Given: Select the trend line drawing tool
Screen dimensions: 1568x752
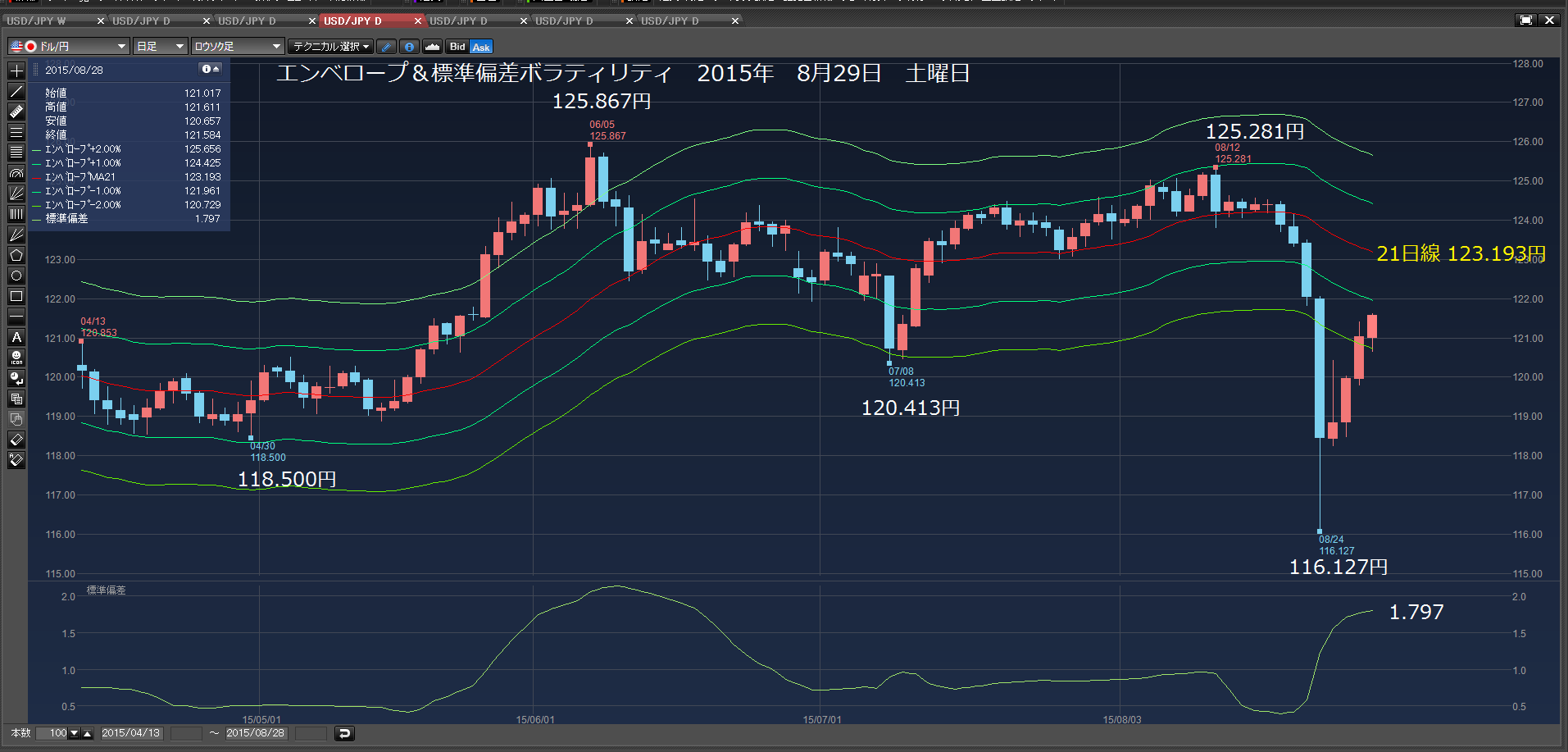Looking at the screenshot, I should 16,91.
